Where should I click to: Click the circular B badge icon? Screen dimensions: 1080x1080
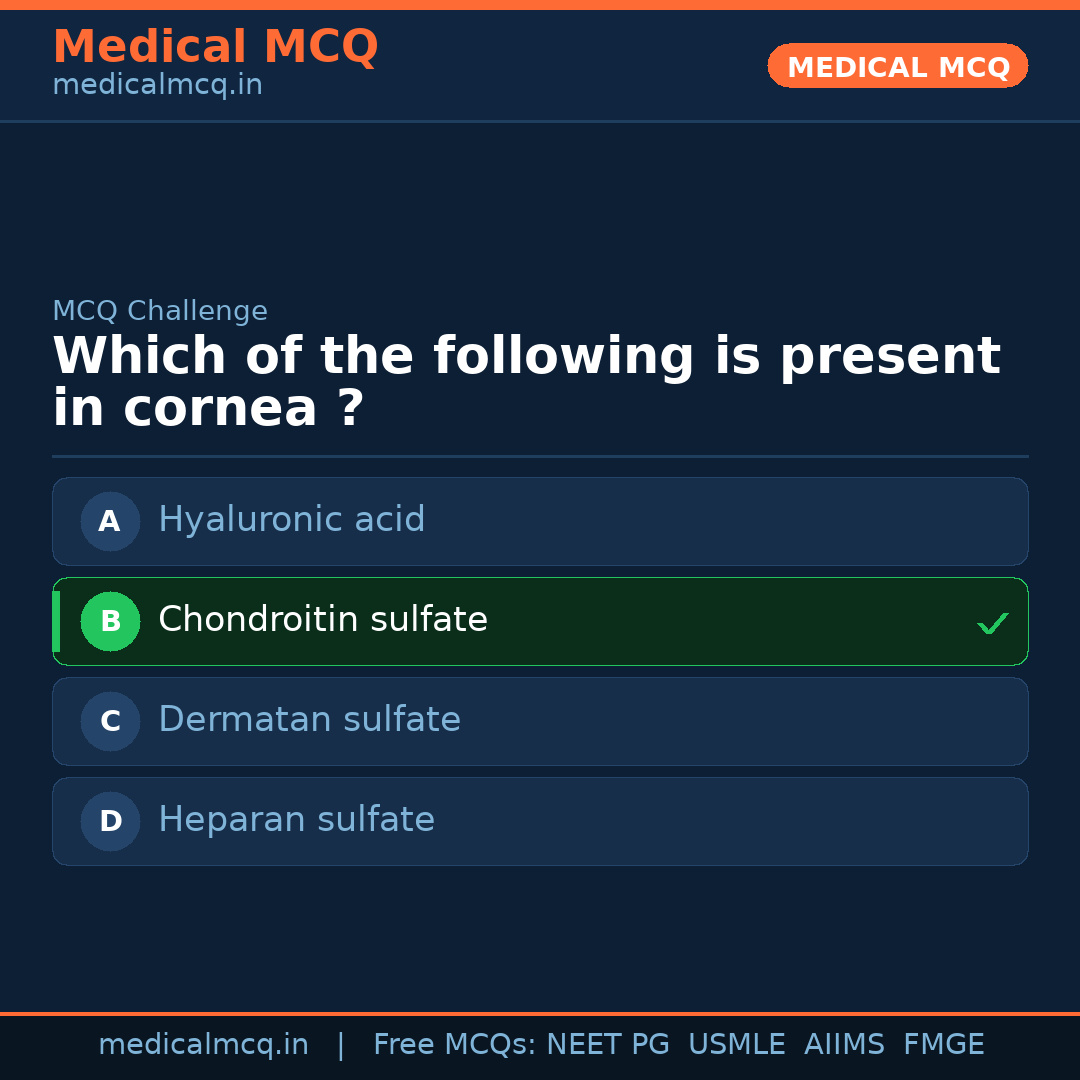tap(110, 621)
